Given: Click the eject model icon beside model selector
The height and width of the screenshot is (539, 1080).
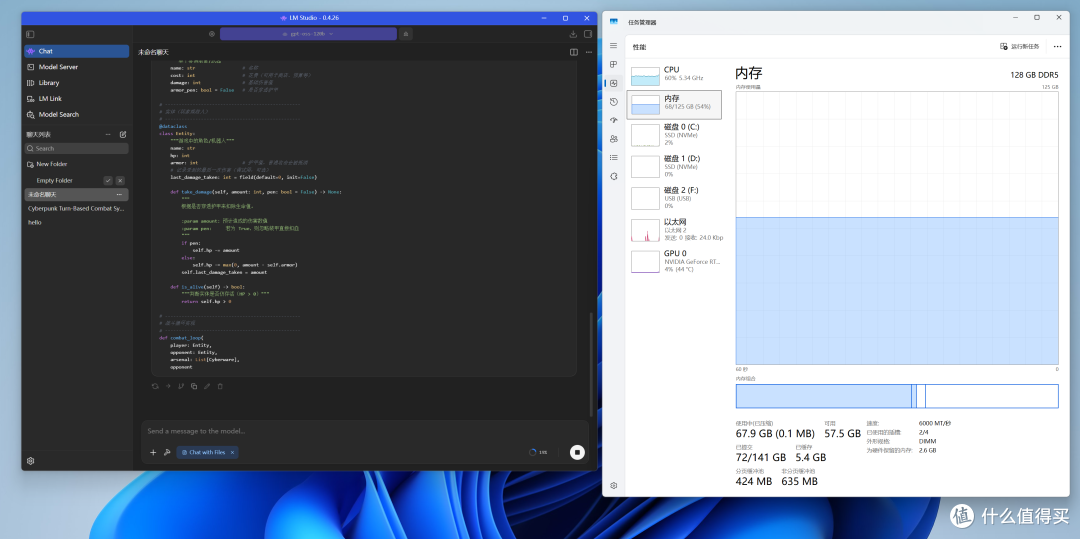Looking at the screenshot, I should coord(406,34).
